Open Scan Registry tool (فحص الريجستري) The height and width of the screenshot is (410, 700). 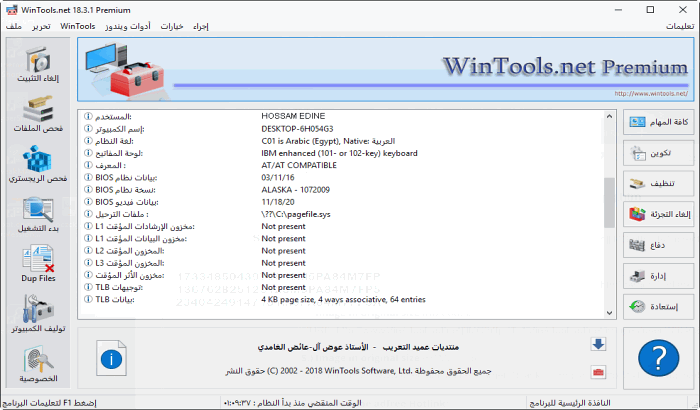[38, 164]
